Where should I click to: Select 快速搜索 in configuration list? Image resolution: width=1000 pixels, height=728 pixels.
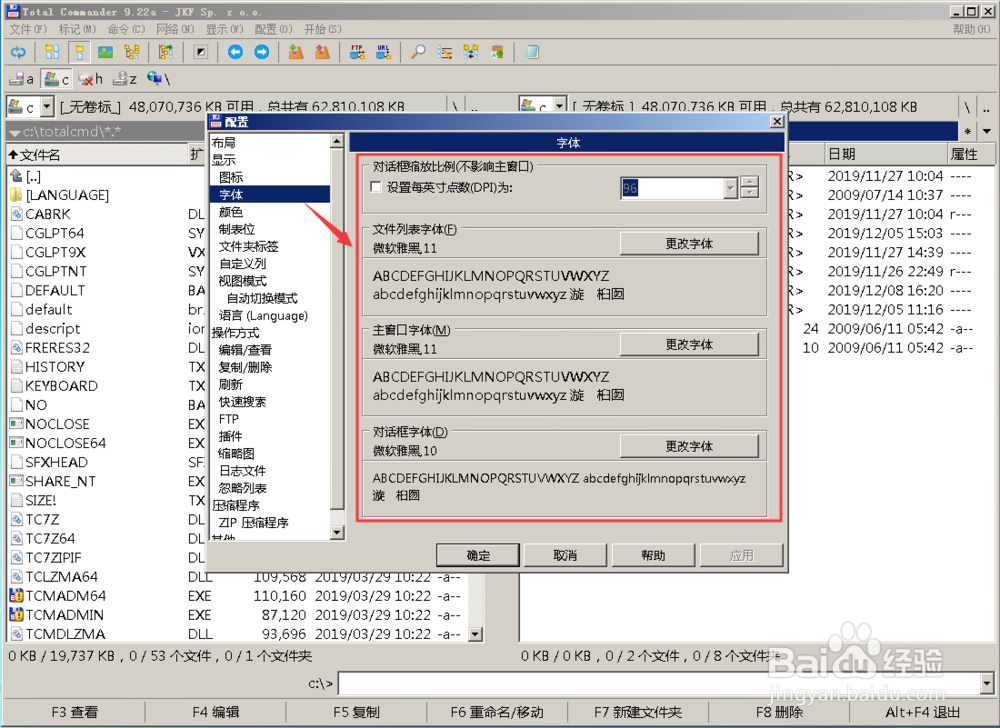click(x=242, y=402)
